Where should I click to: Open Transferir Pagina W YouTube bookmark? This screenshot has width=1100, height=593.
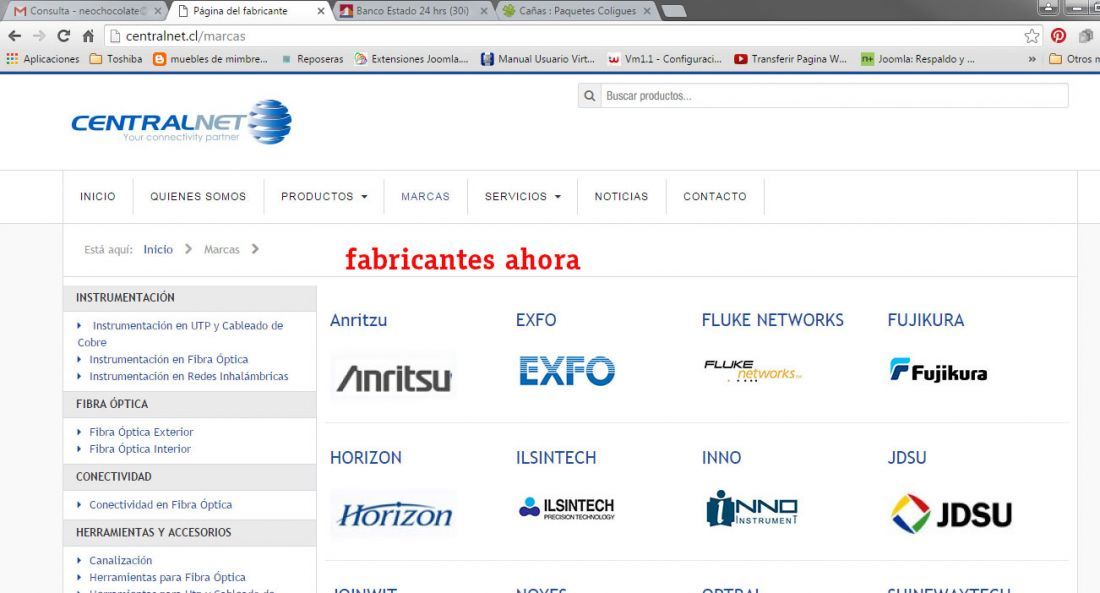791,59
